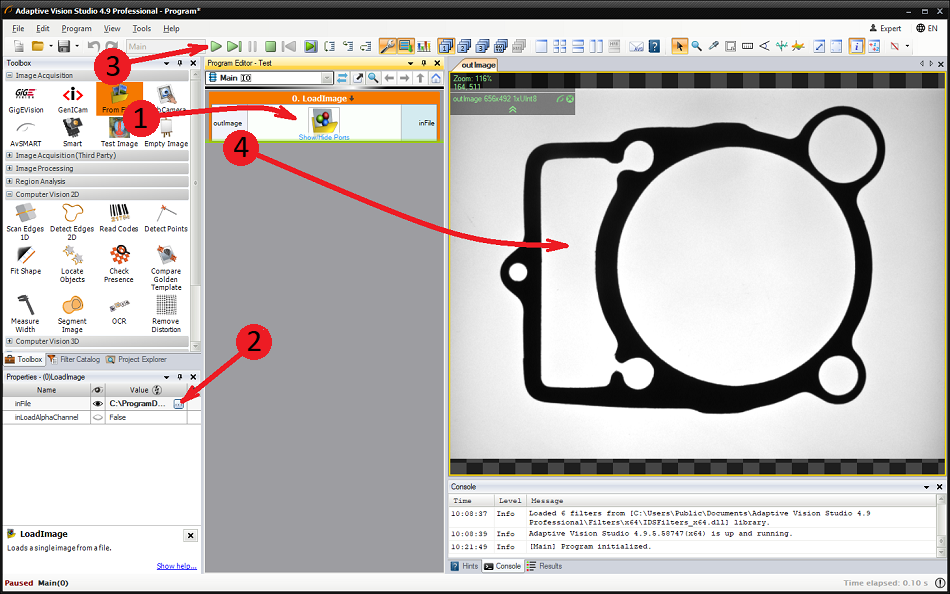Add the OCR tool from the toolbox

pyautogui.click(x=119, y=309)
